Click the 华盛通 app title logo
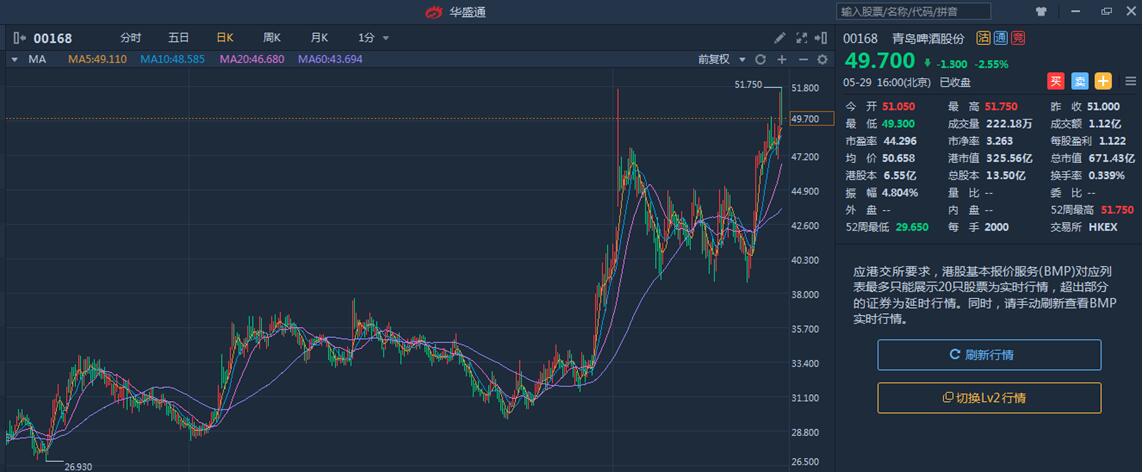 coord(456,11)
